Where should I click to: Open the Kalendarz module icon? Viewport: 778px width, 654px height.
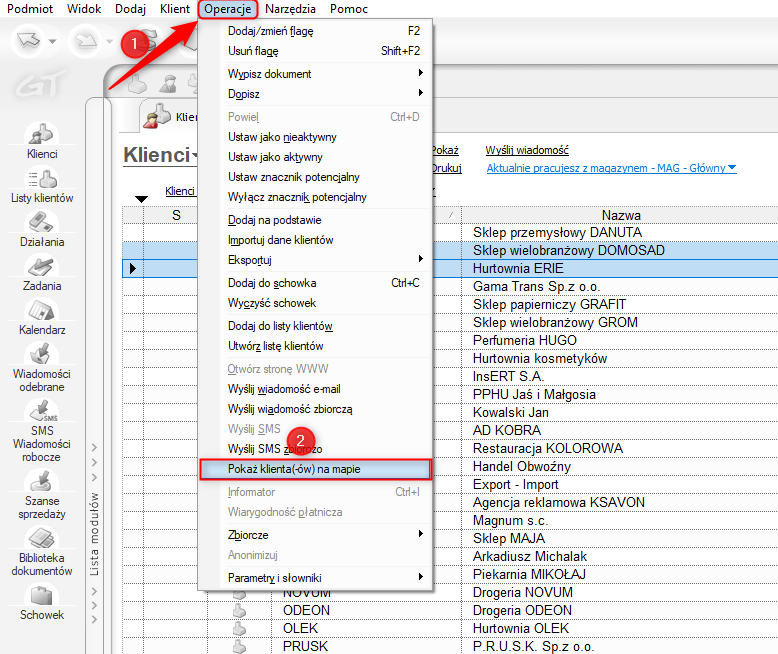pos(42,317)
